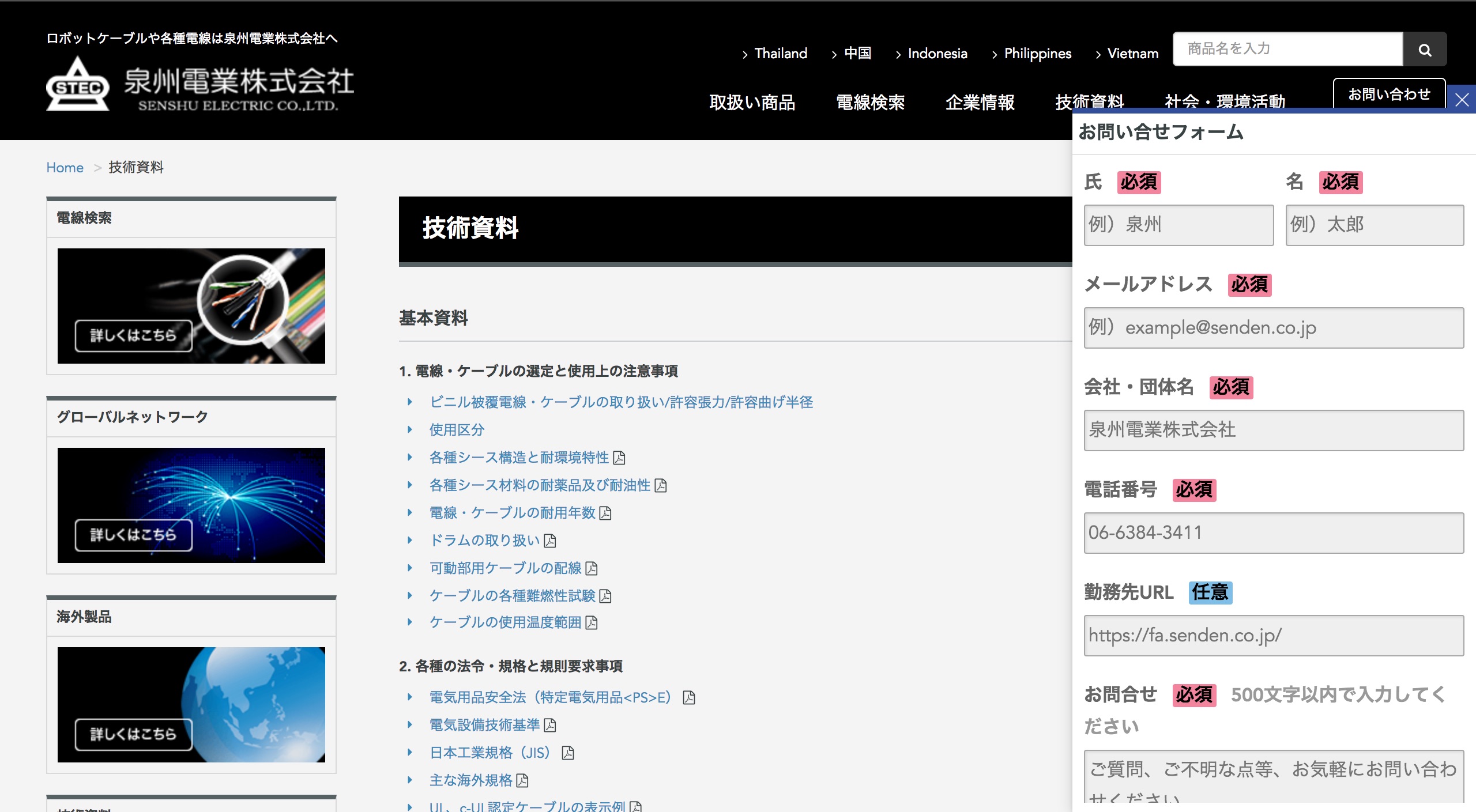Click the 海外製品 sidebar heading
This screenshot has height=812, width=1476.
pos(84,617)
